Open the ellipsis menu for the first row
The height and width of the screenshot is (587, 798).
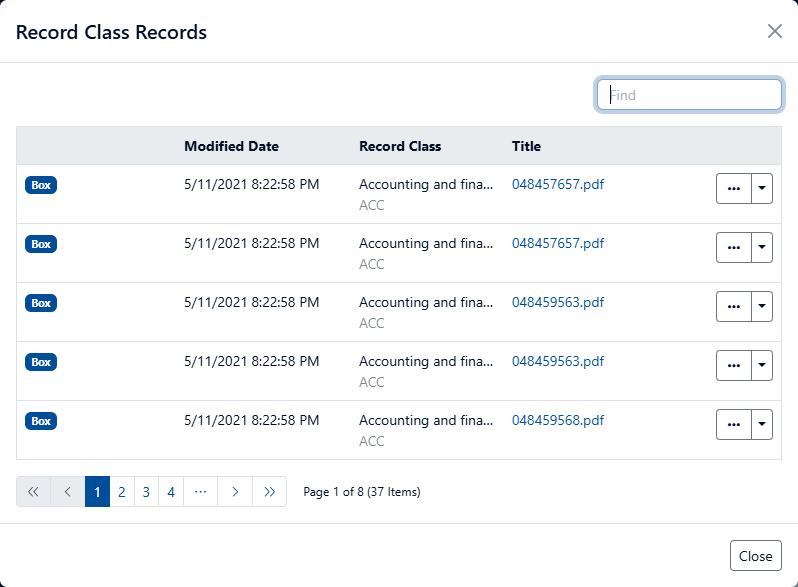[733, 189]
